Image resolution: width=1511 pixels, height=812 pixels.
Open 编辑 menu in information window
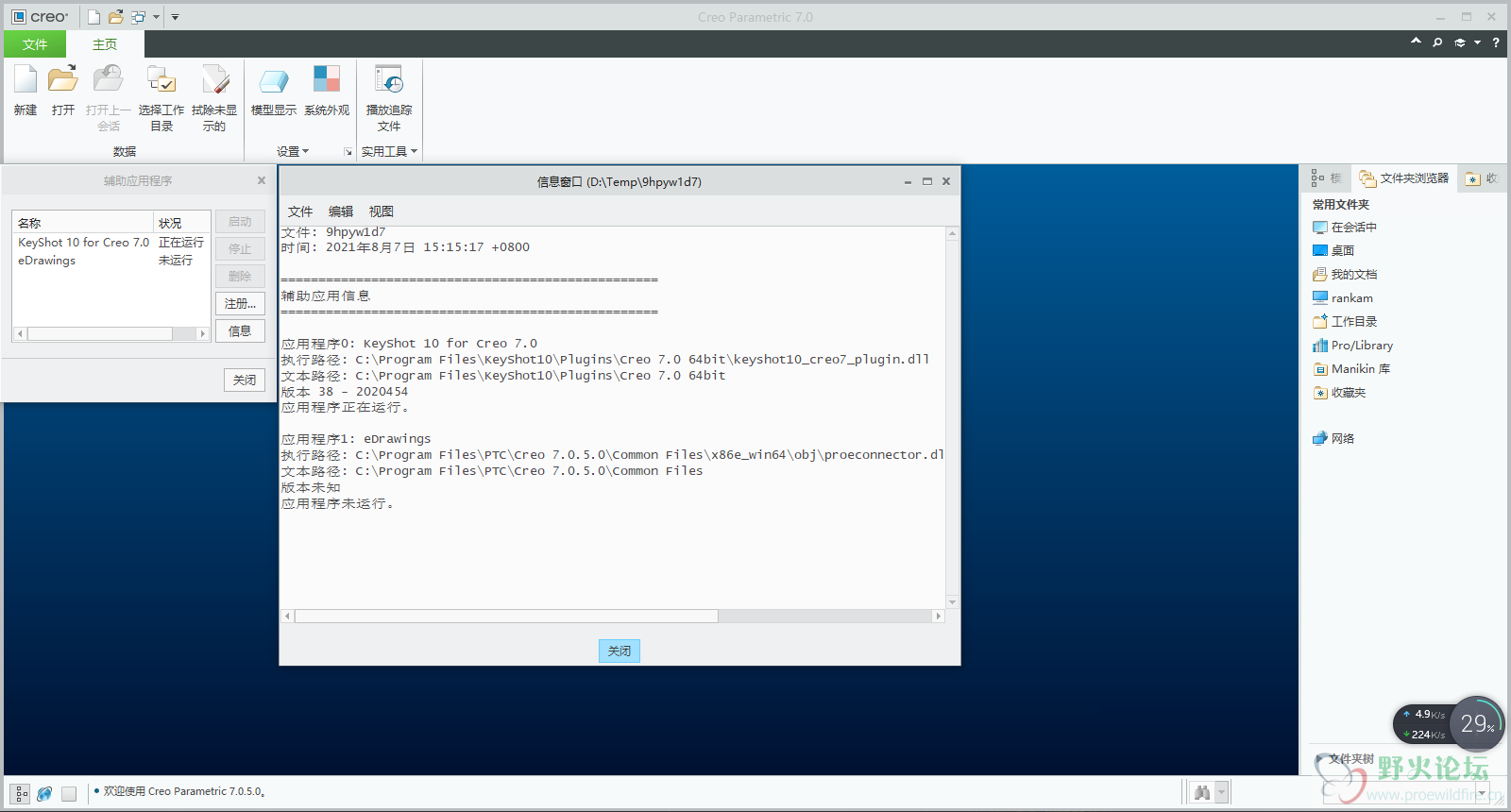341,211
